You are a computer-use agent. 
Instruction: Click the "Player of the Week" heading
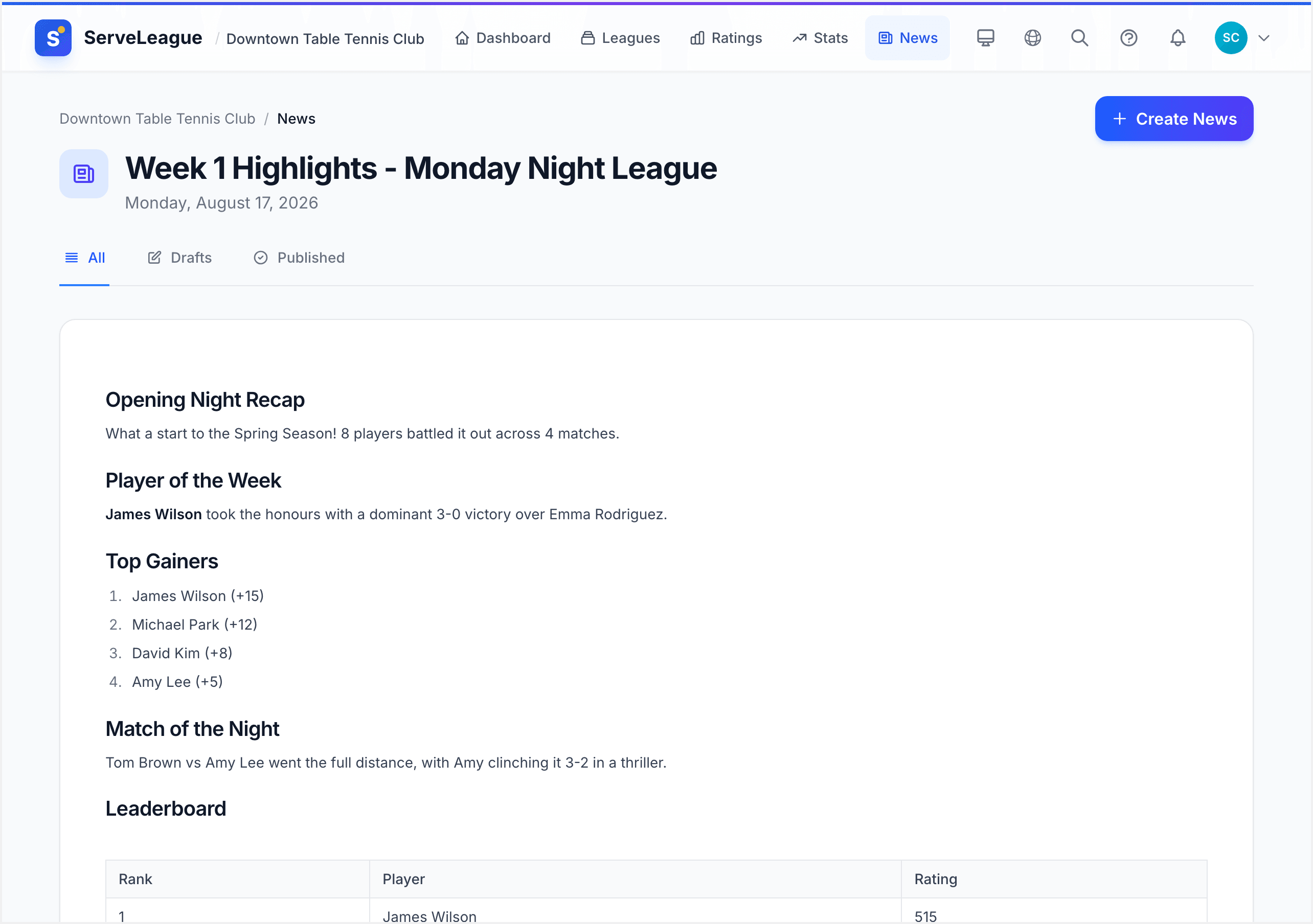coord(193,480)
